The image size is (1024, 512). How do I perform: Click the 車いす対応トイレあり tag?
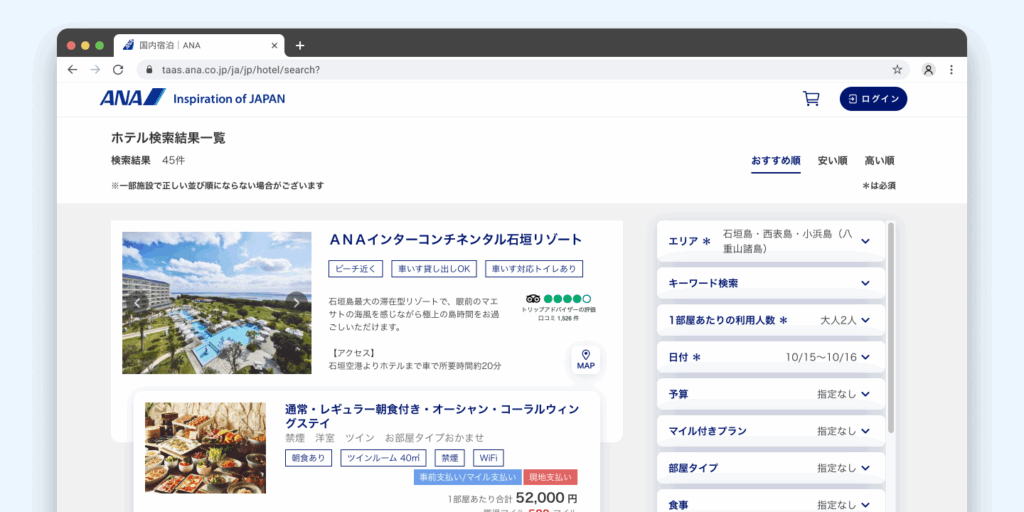pos(534,269)
